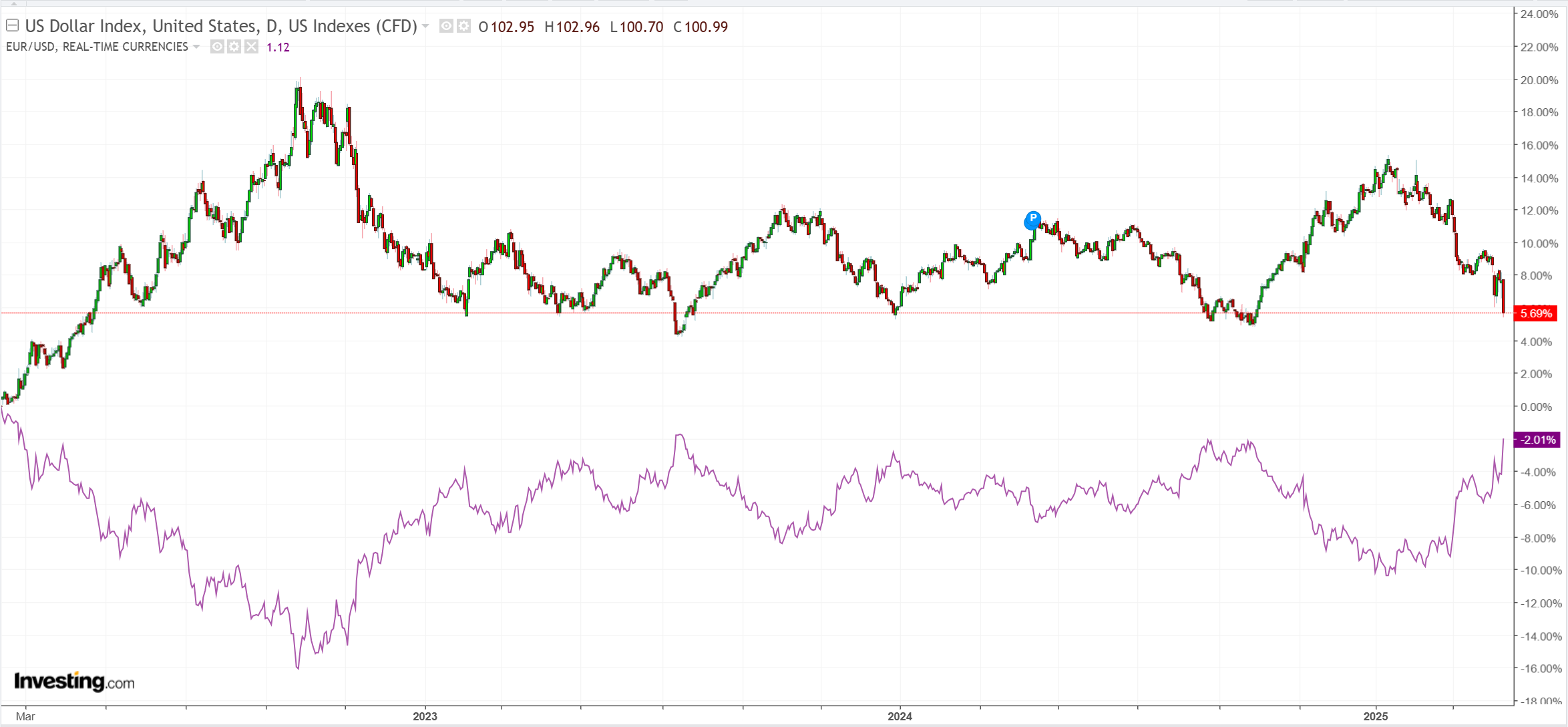Click the red 5.69% price label
Screen dimensions: 1568x727
(1536, 313)
